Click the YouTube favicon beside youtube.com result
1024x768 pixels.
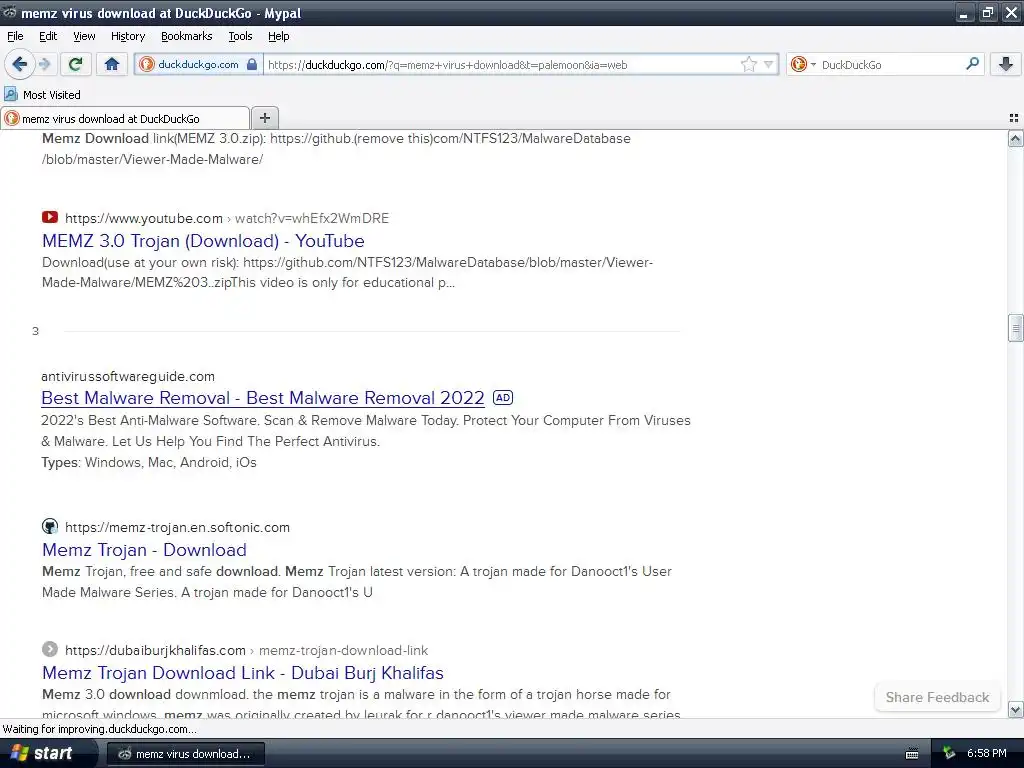[x=50, y=217]
